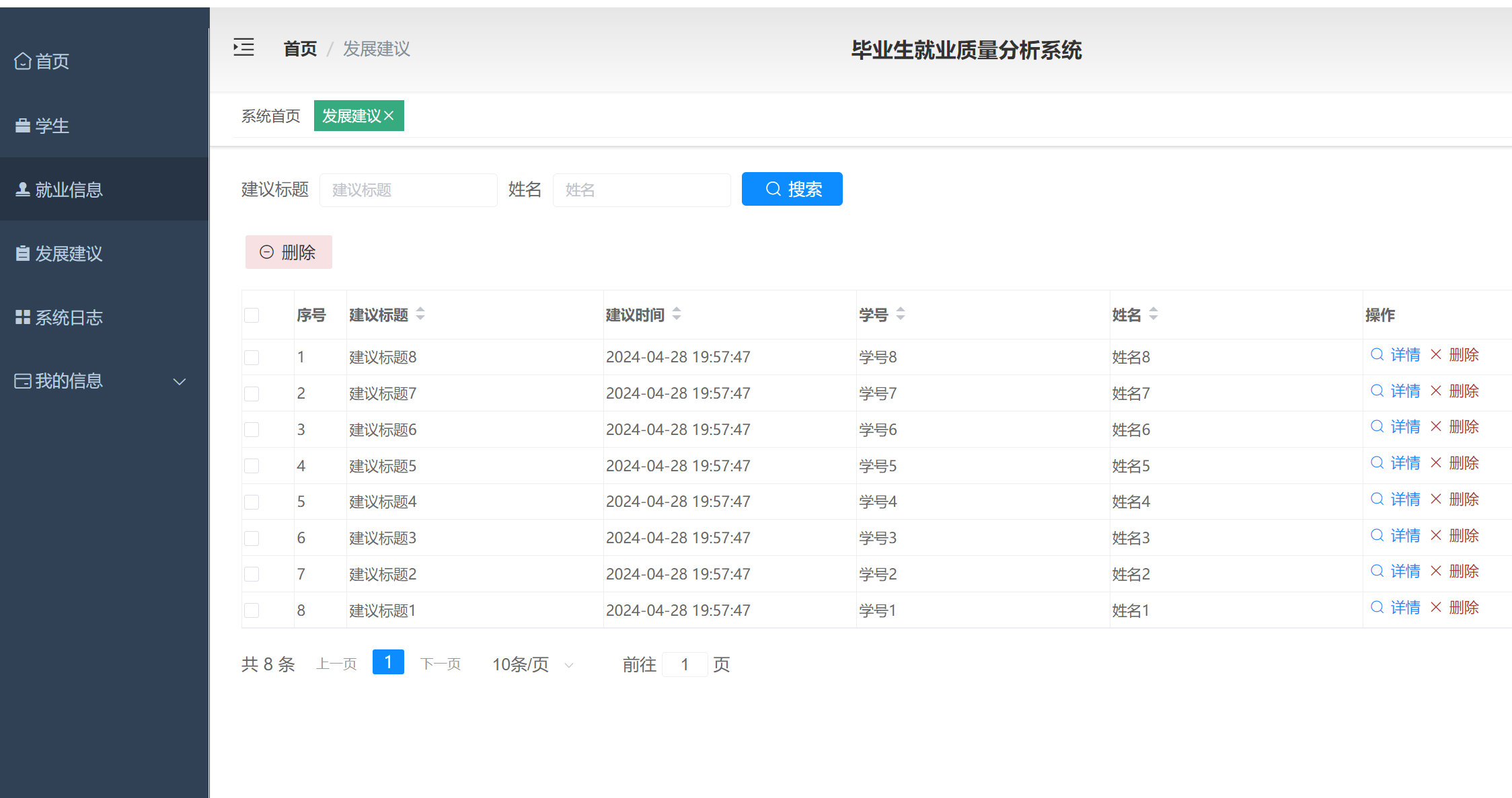Open the 首页 home page from sidebar

(x=52, y=61)
